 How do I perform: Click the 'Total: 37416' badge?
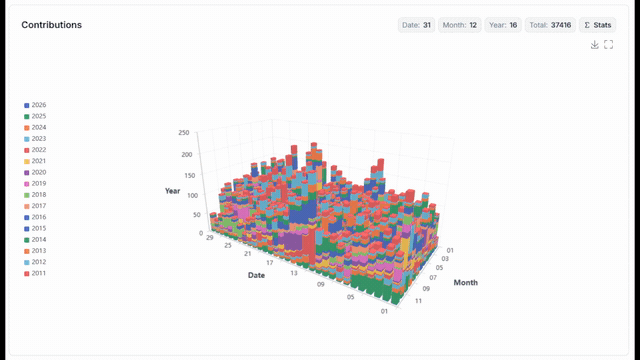pos(550,25)
